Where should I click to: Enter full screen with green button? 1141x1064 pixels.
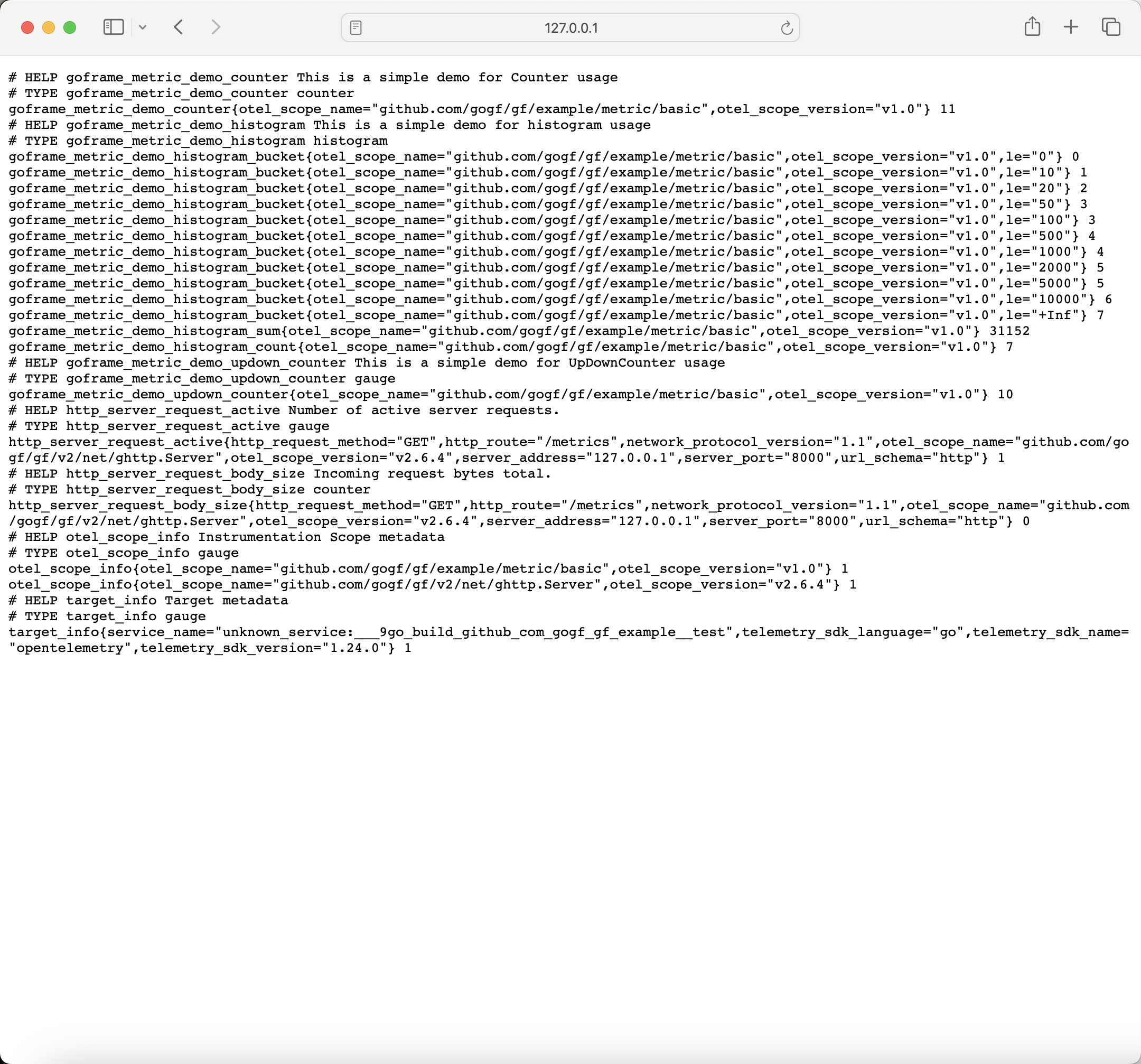pos(70,27)
